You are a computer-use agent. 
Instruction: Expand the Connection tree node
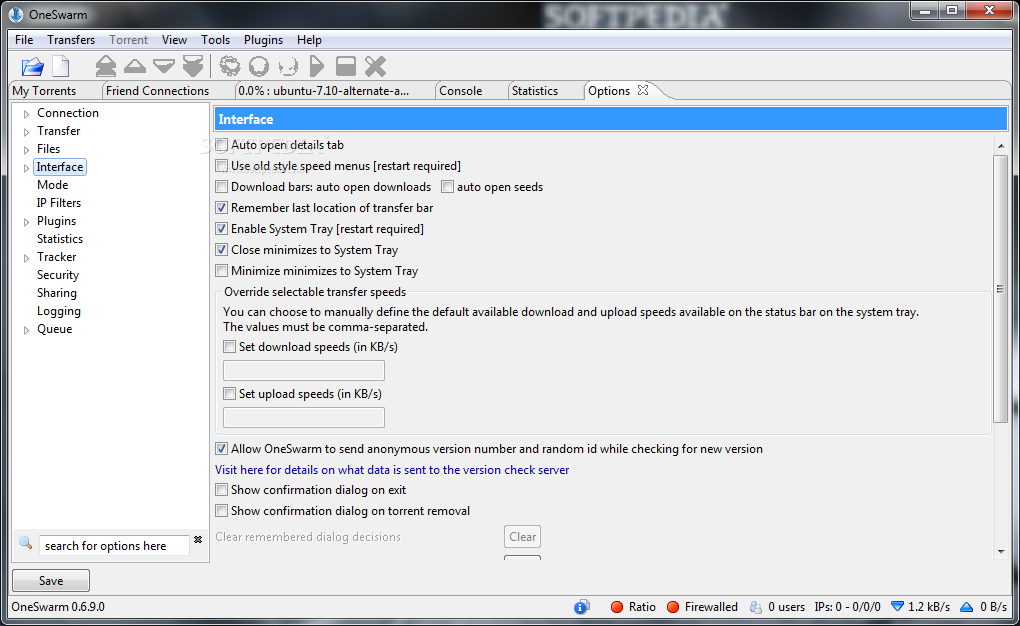tap(27, 114)
